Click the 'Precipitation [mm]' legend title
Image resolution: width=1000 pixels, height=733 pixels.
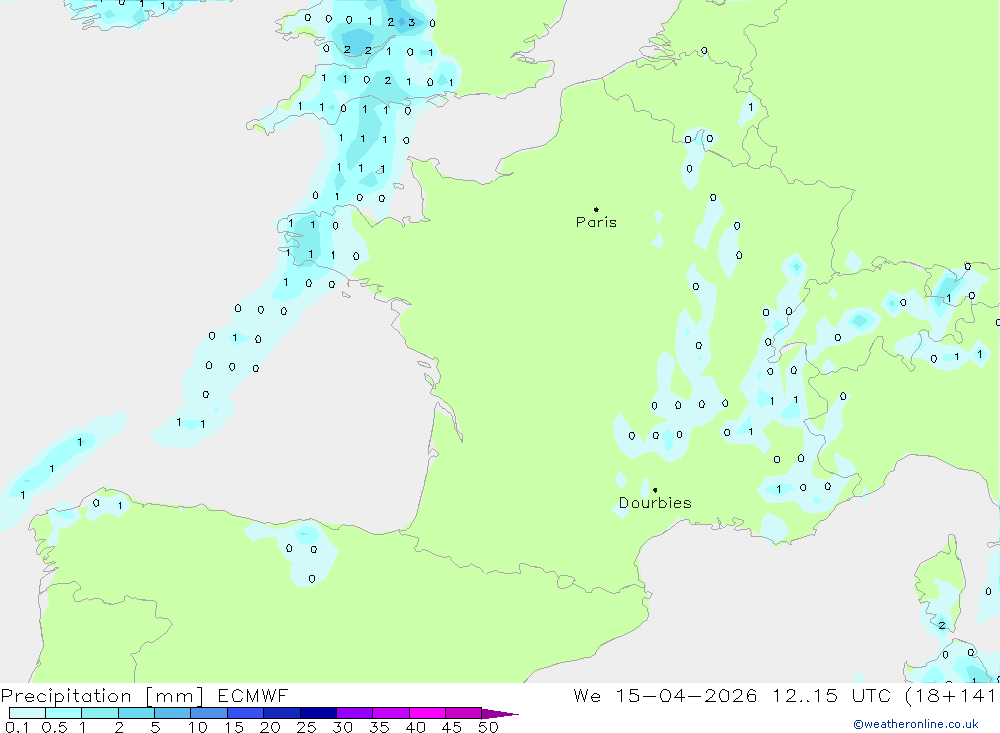click(103, 695)
